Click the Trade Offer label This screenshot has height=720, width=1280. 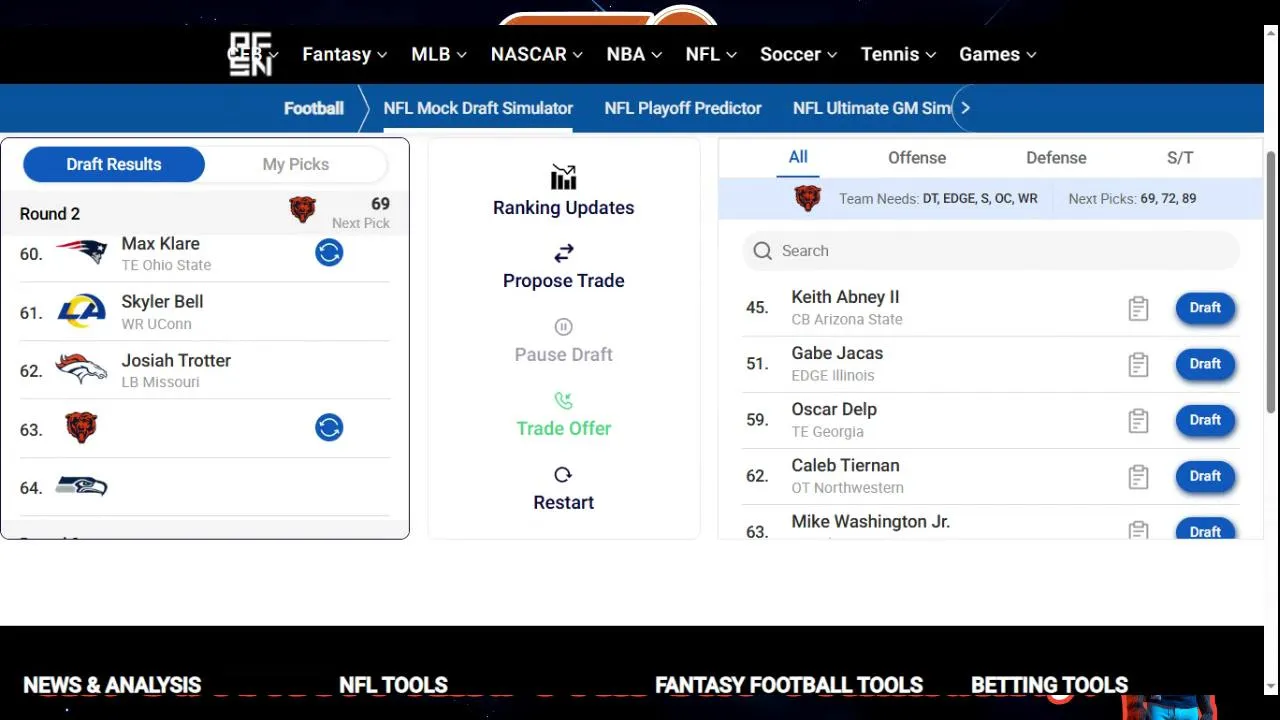tap(564, 428)
